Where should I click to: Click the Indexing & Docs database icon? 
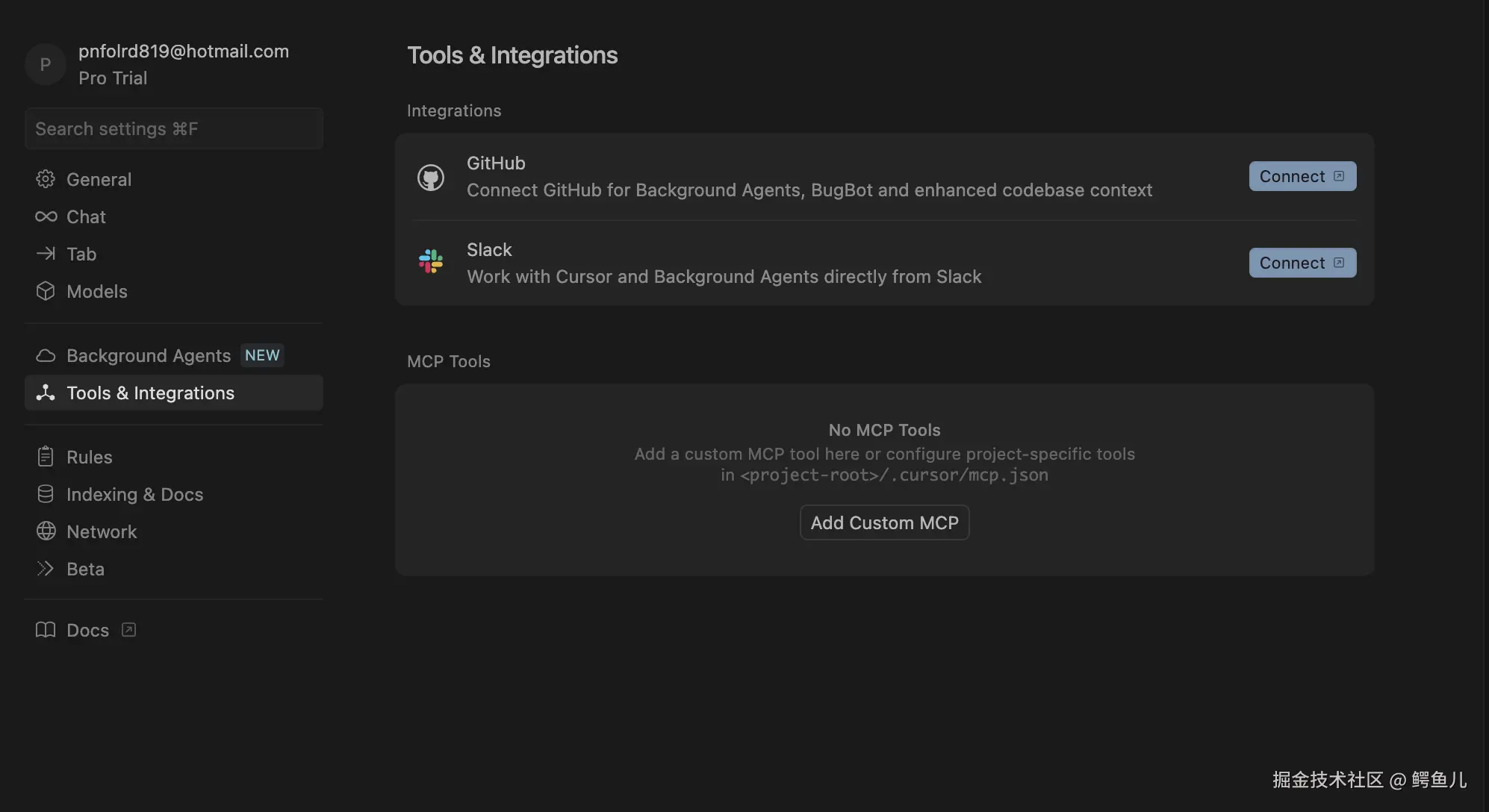[x=46, y=494]
